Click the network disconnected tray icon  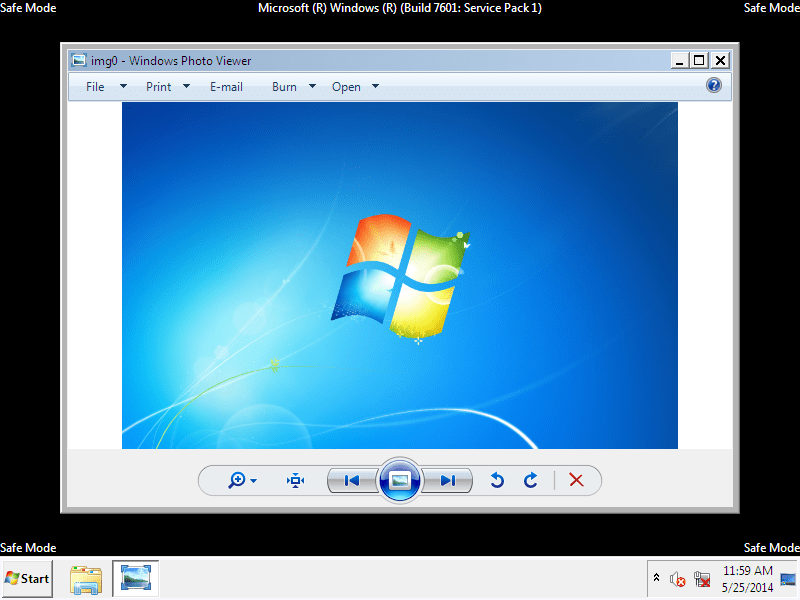pos(702,580)
